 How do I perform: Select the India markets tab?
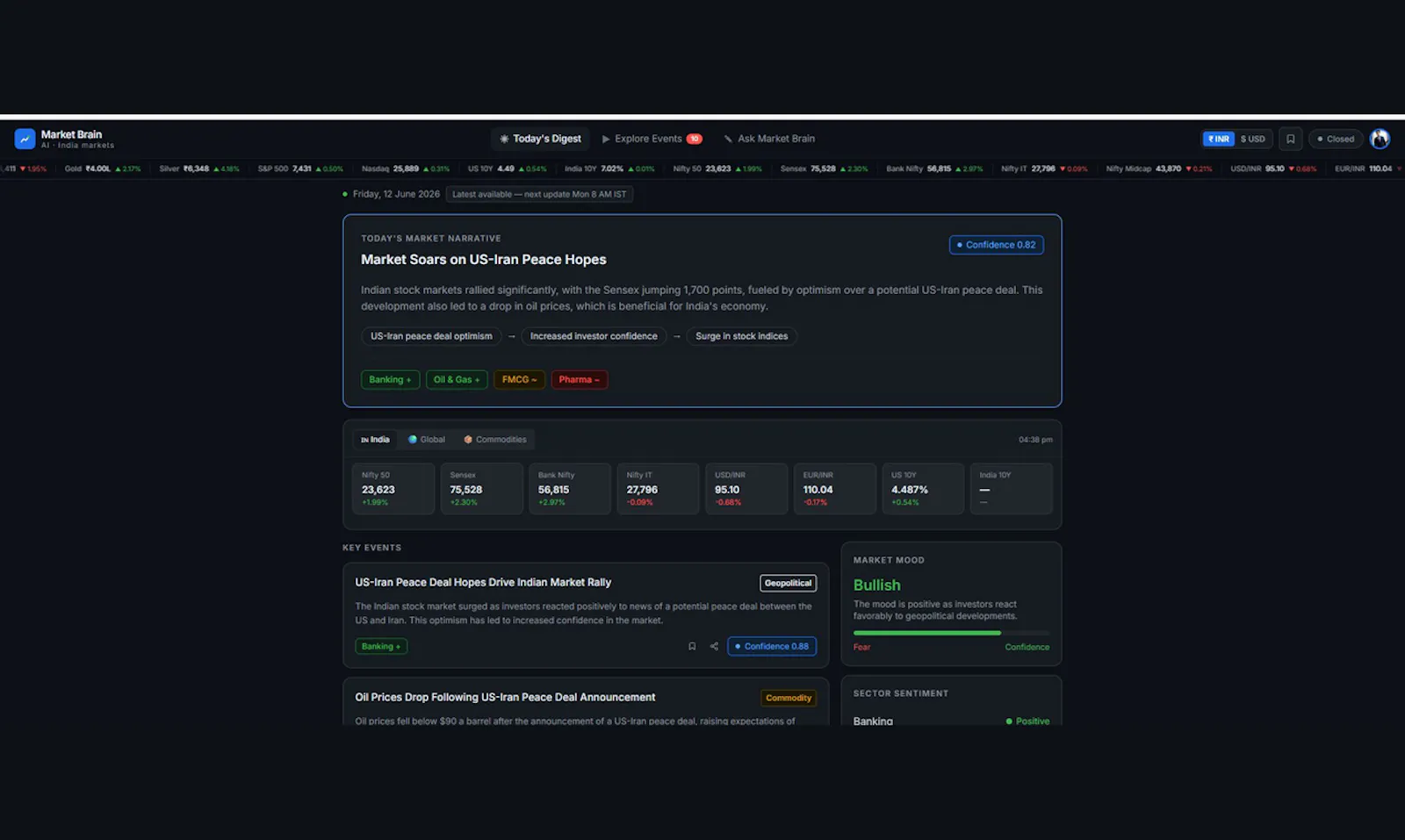pyautogui.click(x=375, y=440)
